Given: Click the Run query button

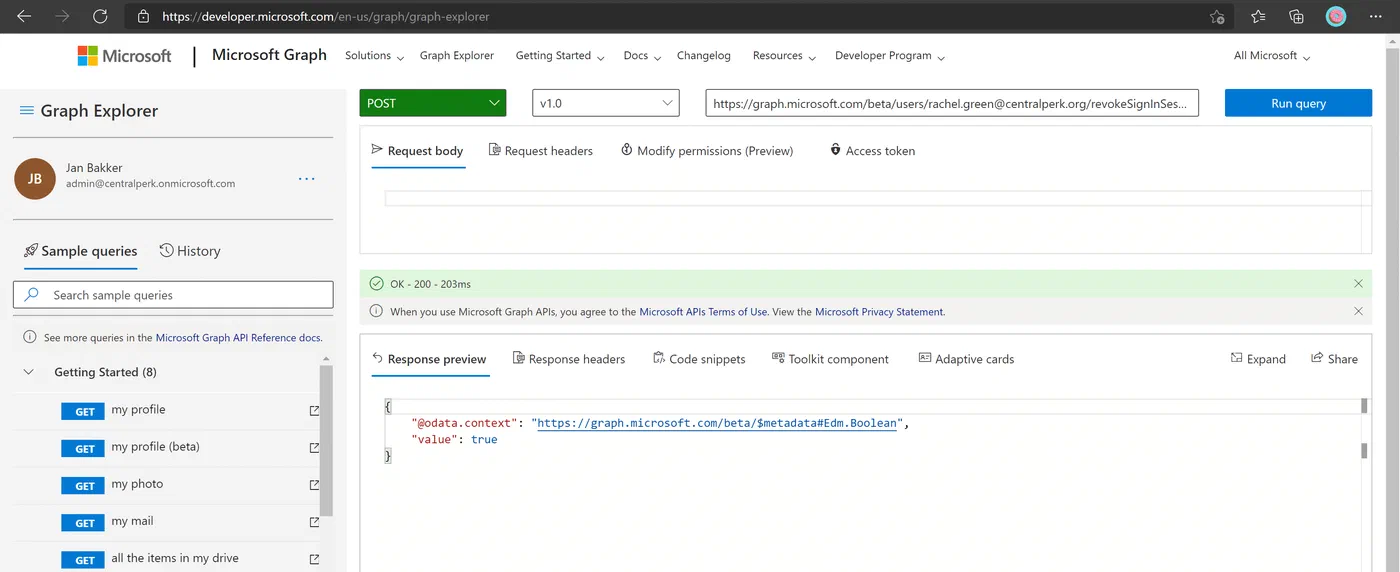Looking at the screenshot, I should pos(1298,103).
